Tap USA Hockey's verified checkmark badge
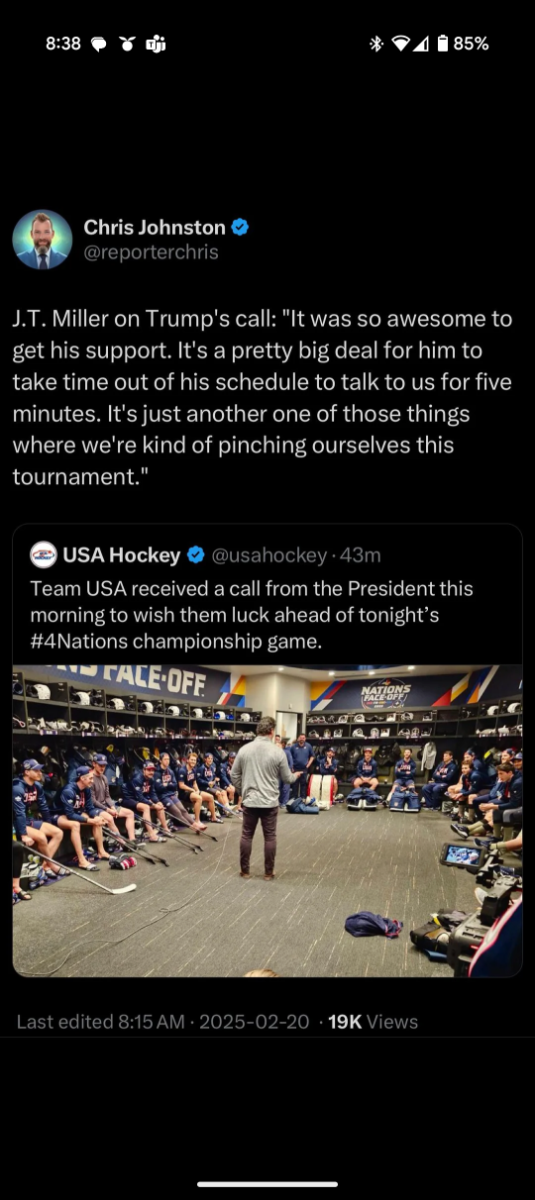 (x=196, y=555)
